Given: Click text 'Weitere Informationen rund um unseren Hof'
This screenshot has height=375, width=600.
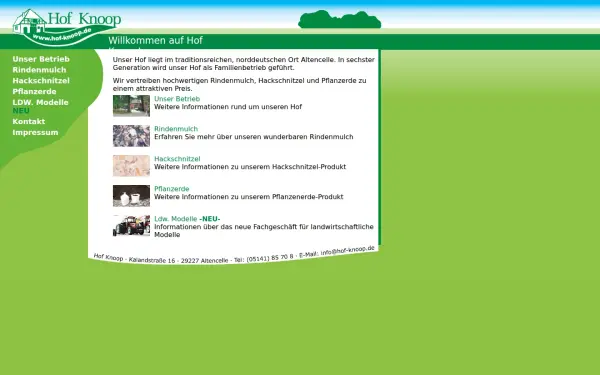Looking at the screenshot, I should click(x=228, y=107).
